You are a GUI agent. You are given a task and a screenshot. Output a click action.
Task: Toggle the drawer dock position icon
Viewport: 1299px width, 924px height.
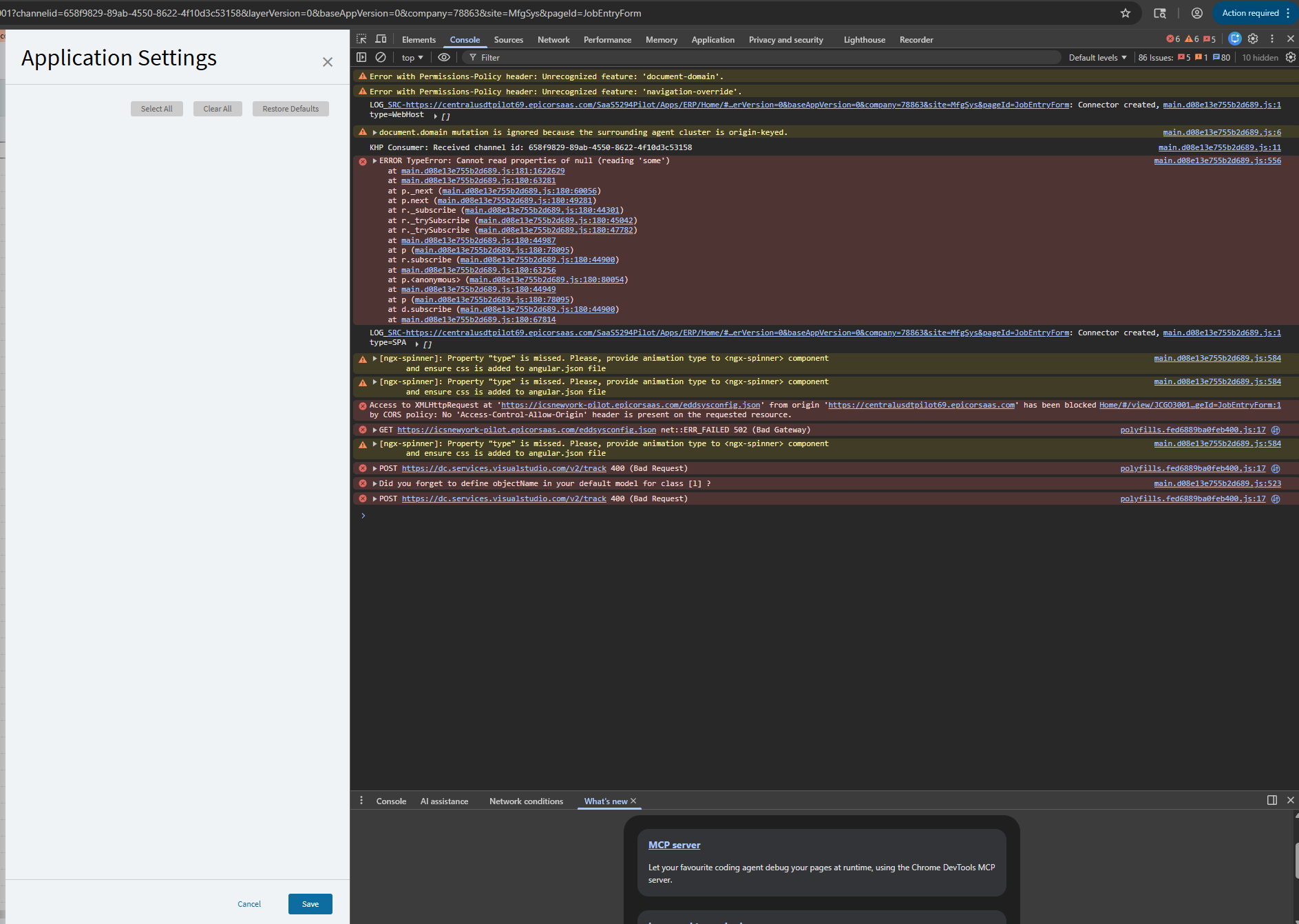click(x=1271, y=800)
